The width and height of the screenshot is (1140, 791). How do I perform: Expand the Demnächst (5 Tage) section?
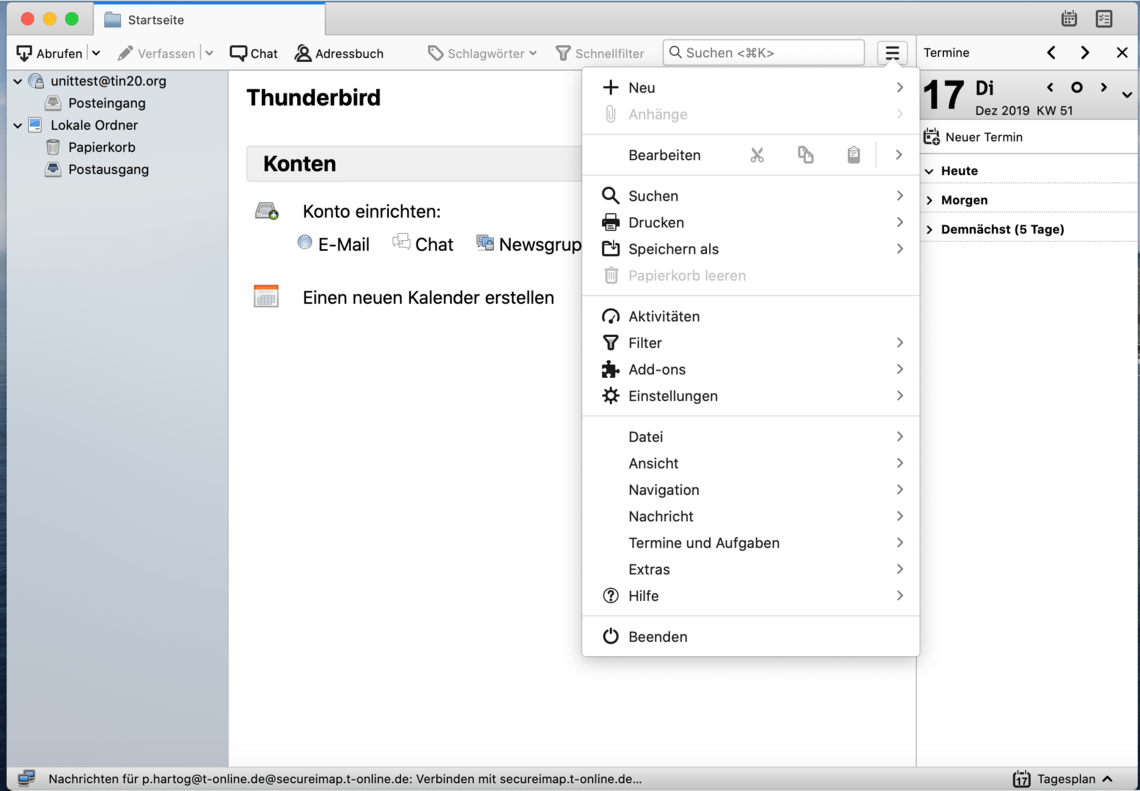coord(929,229)
